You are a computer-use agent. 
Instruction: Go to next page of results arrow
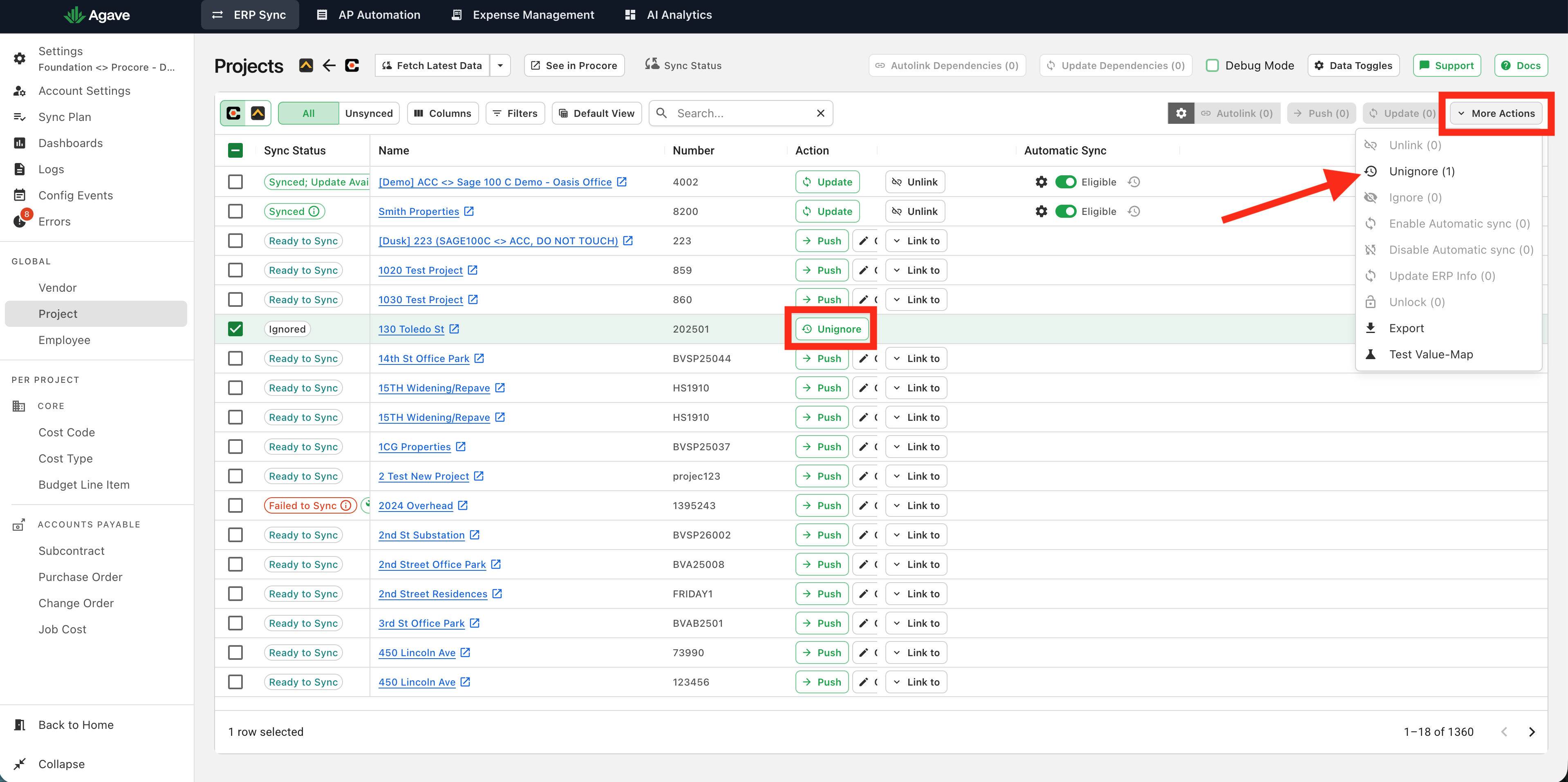[1532, 731]
